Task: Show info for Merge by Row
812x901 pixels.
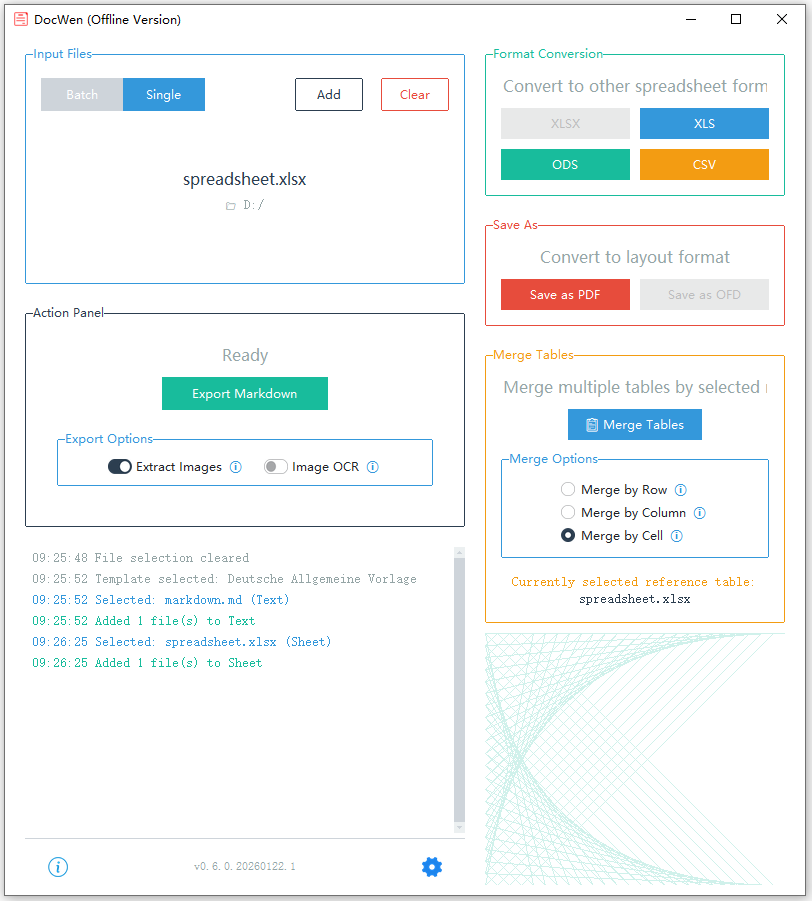Action: 681,490
